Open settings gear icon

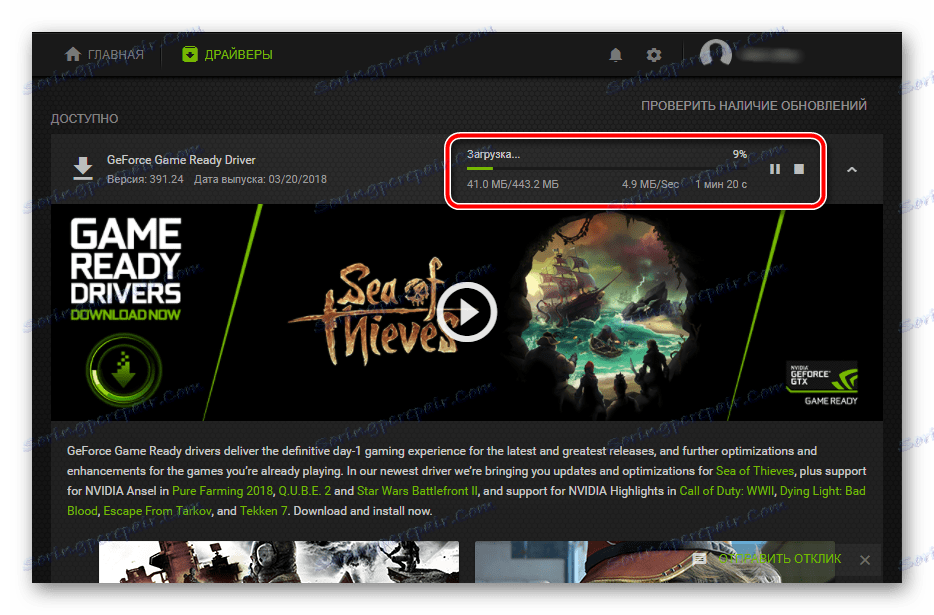(x=653, y=55)
